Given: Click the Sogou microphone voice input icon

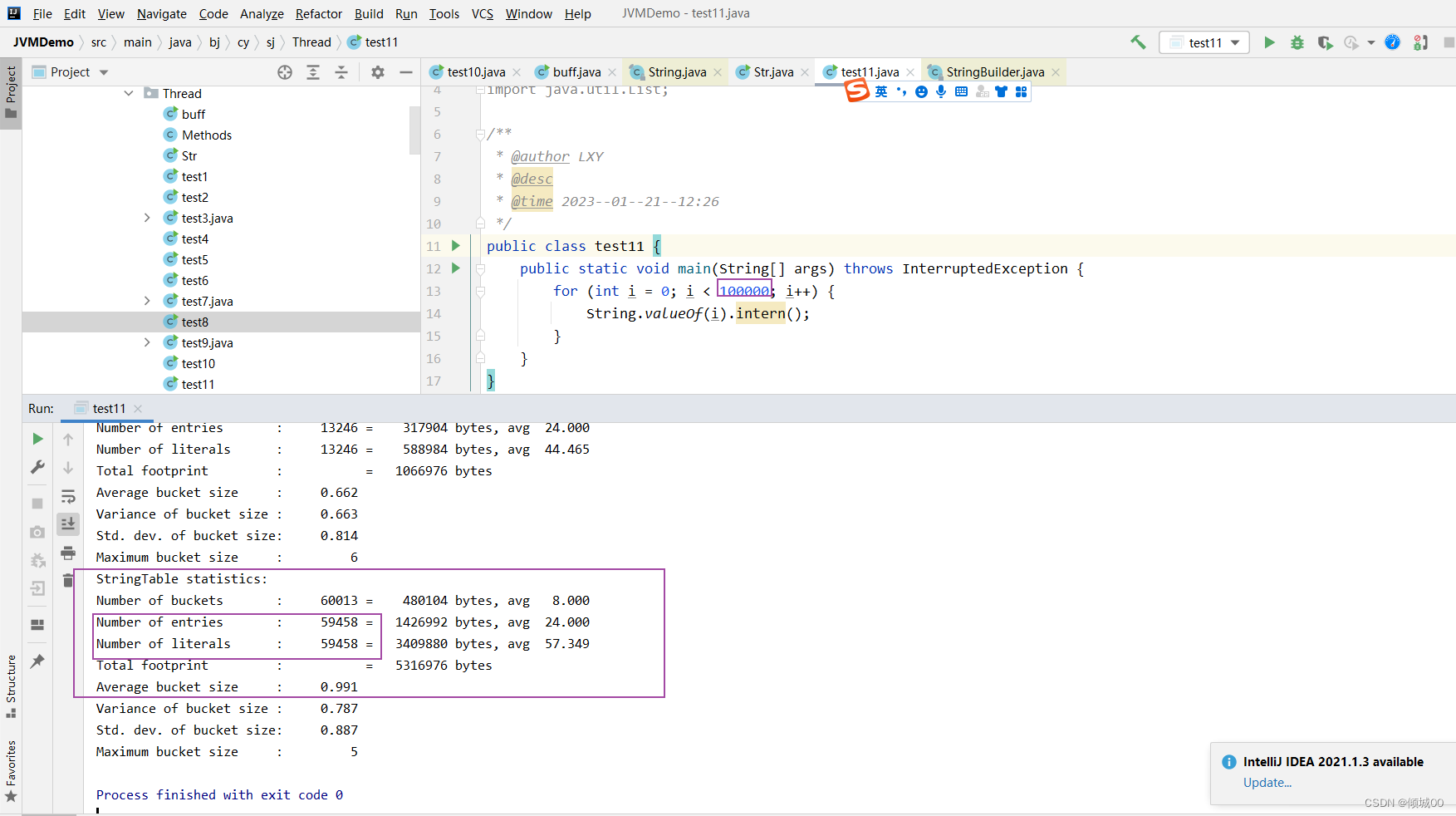Looking at the screenshot, I should (941, 91).
